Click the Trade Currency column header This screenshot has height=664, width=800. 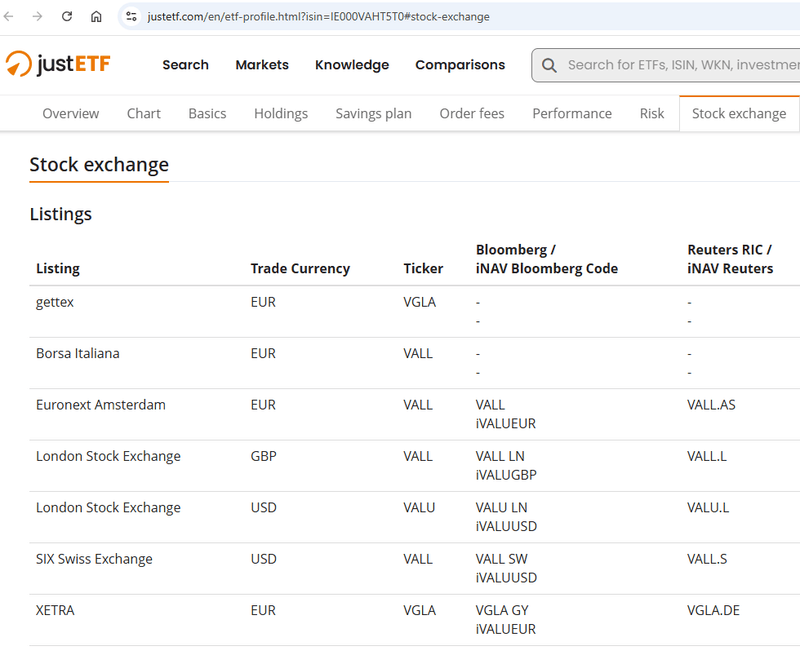(300, 268)
